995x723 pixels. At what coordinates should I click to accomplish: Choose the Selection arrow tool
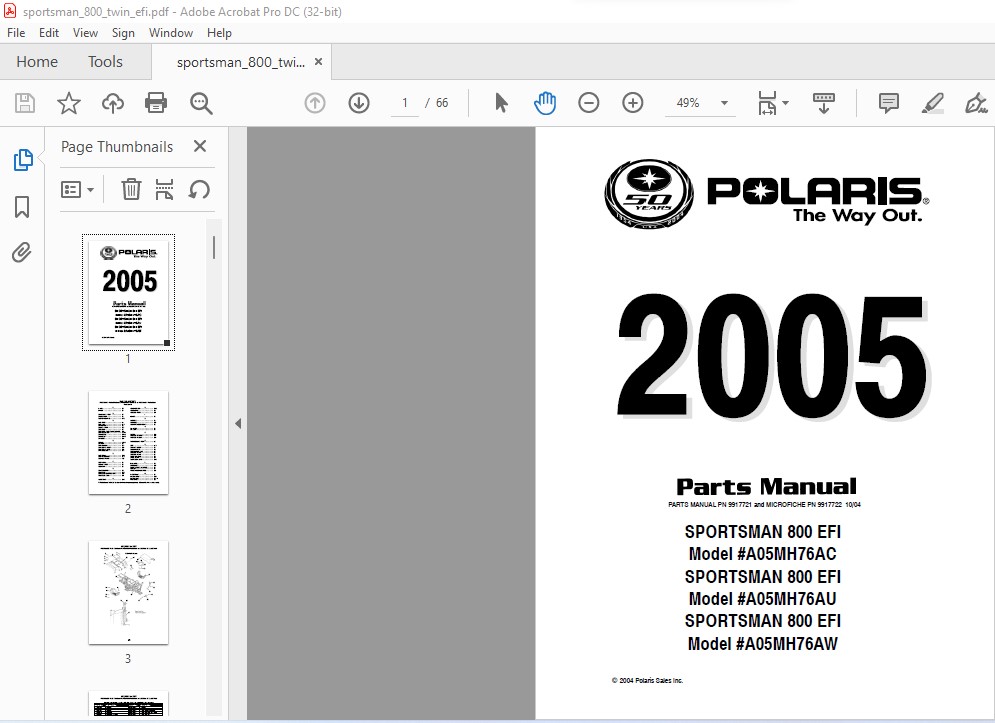coord(501,103)
